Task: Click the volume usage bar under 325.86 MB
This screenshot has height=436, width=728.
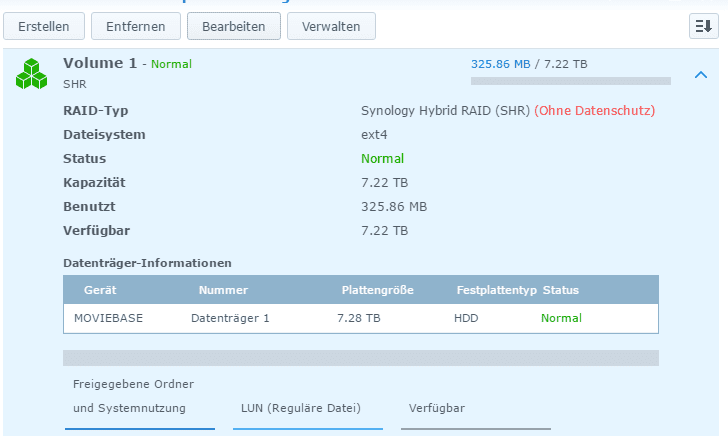Action: click(571, 81)
